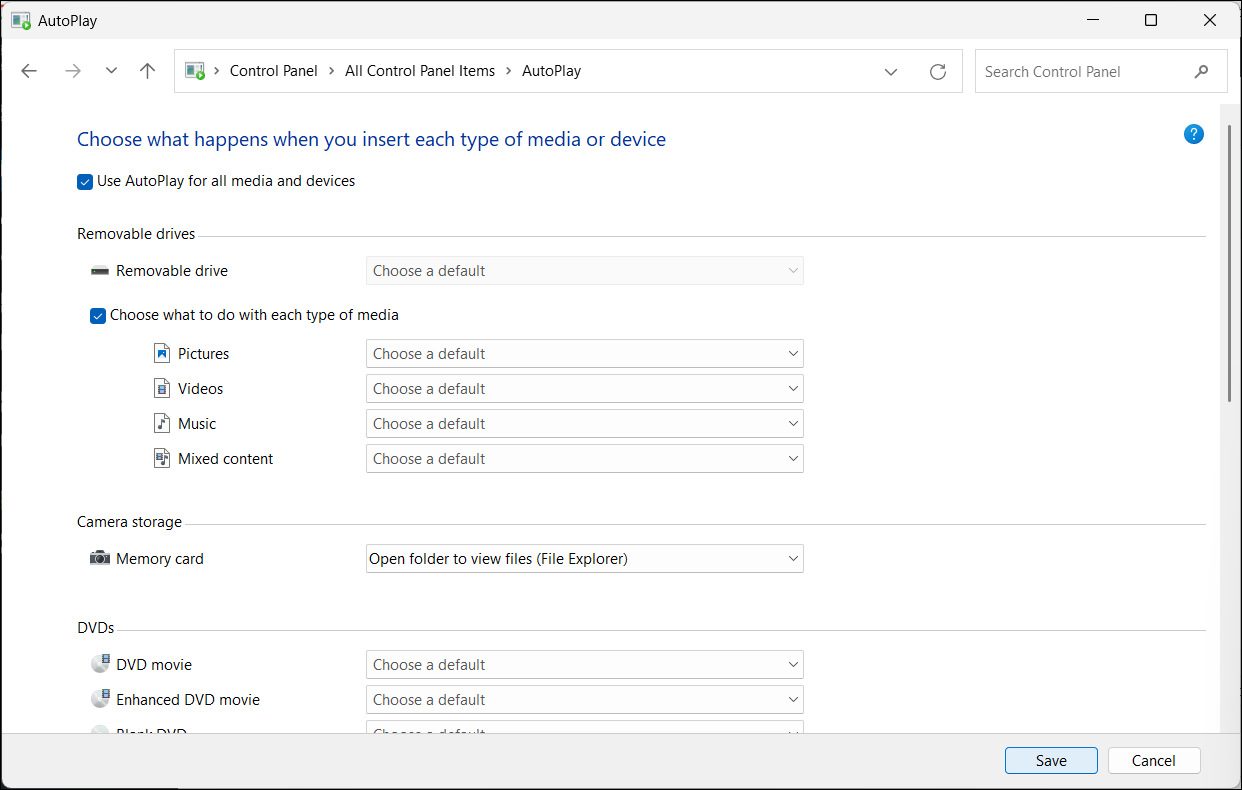The image size is (1242, 790).
Task: Open the recent locations chevron dropdown
Action: click(x=111, y=71)
